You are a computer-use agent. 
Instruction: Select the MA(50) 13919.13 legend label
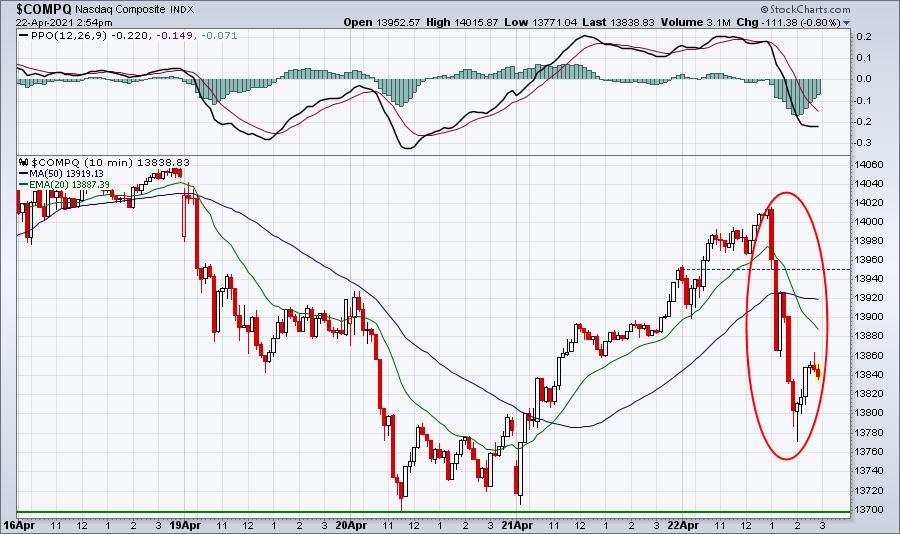coord(67,173)
